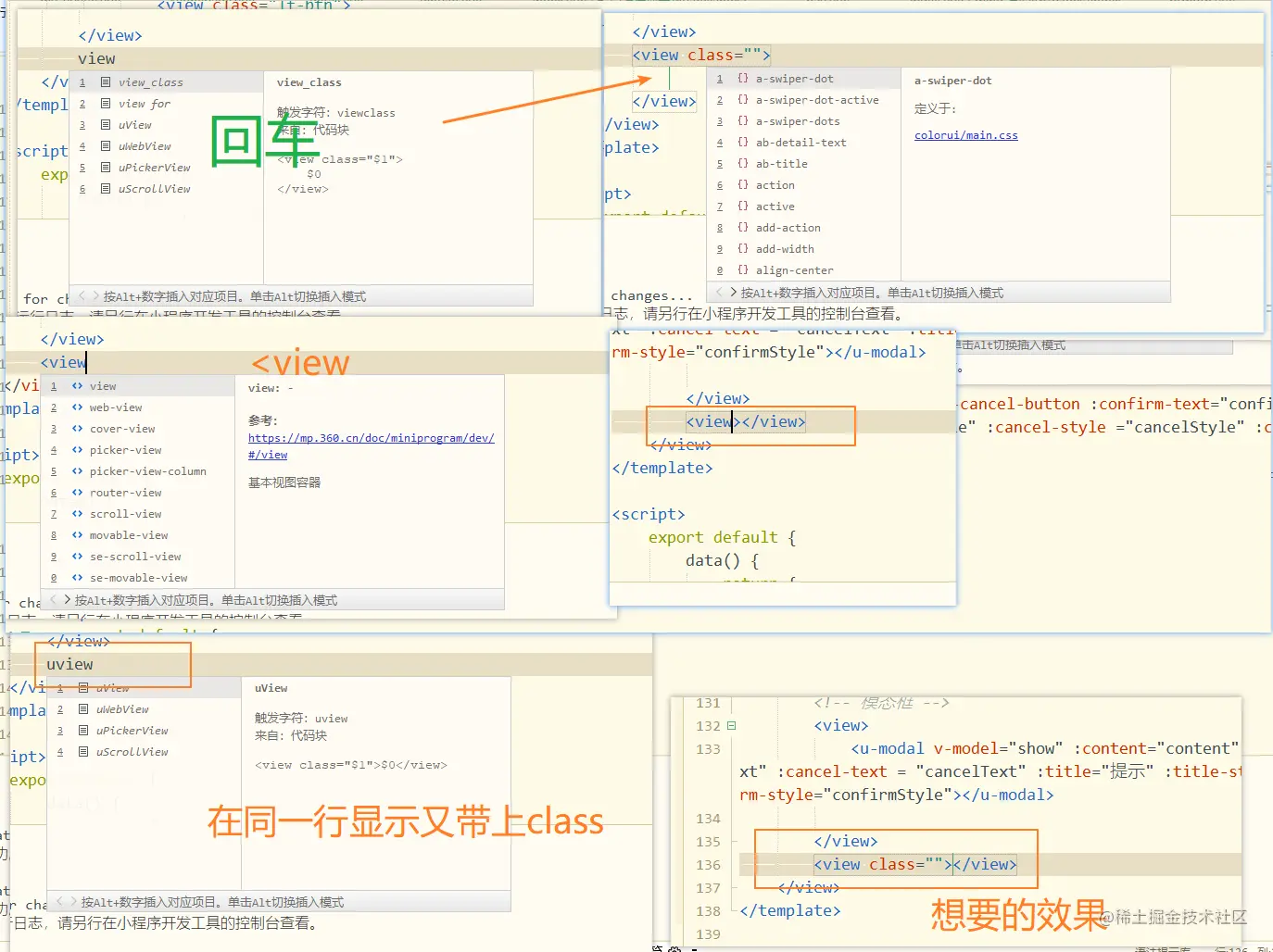Select the uView suggestion numbered 3

pos(167,125)
